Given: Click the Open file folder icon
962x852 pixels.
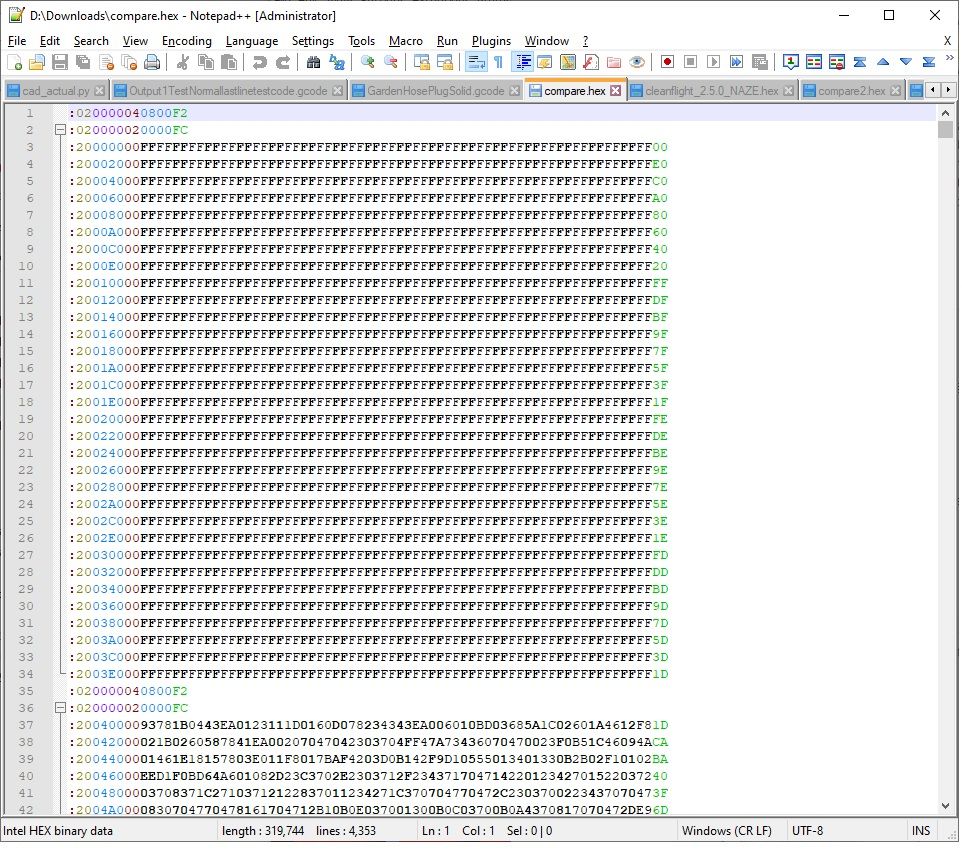Looking at the screenshot, I should pyautogui.click(x=37, y=62).
